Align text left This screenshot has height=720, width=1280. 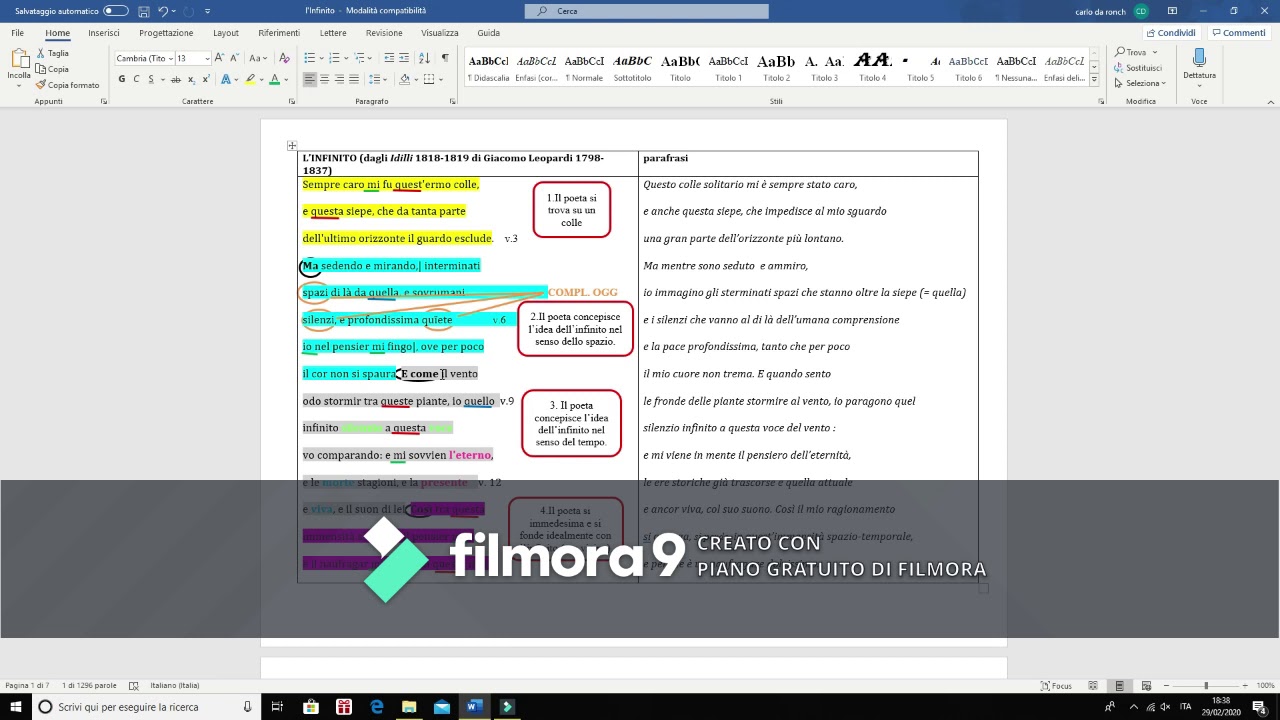(310, 79)
